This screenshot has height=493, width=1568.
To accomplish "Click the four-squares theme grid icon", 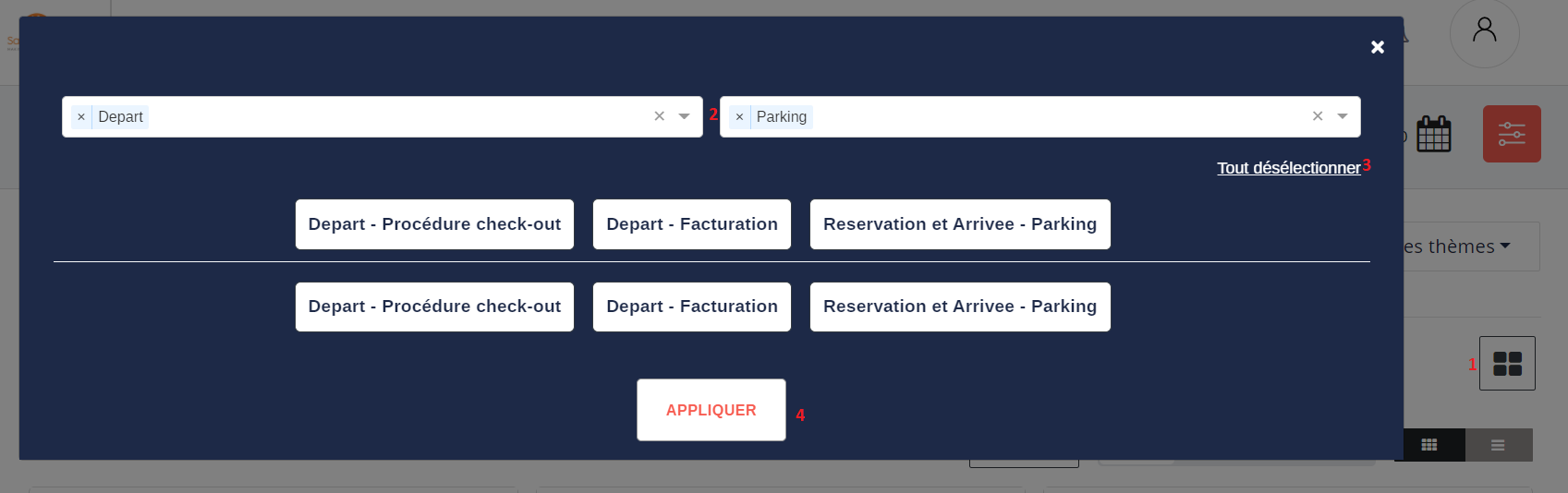I will 1507,364.
